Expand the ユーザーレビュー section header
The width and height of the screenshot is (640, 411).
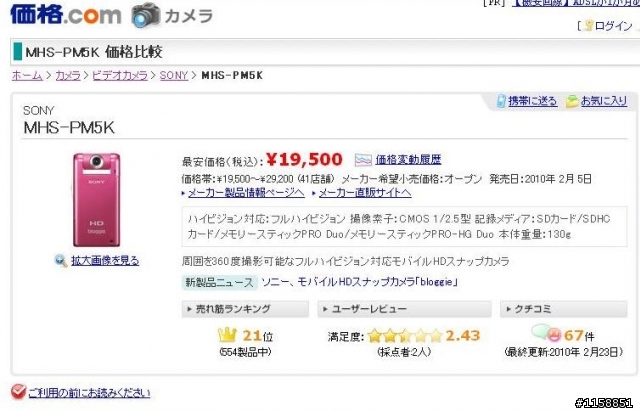pos(404,309)
